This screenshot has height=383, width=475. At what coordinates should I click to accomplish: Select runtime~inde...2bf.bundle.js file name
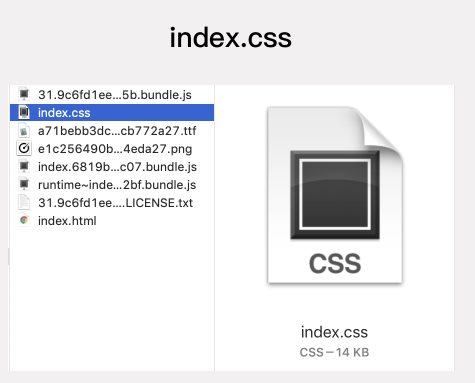tap(117, 185)
